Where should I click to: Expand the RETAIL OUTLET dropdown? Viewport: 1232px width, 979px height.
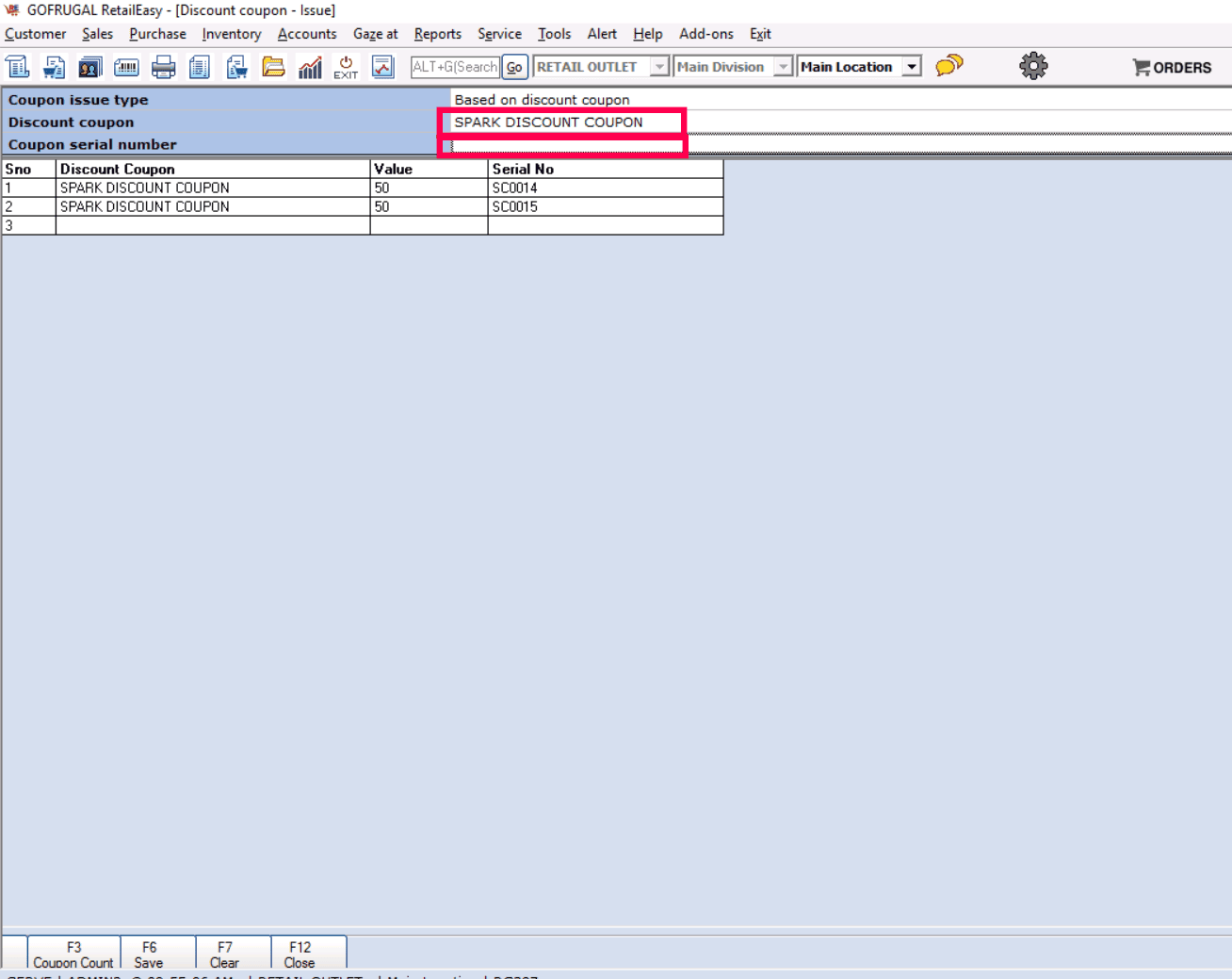[x=659, y=67]
